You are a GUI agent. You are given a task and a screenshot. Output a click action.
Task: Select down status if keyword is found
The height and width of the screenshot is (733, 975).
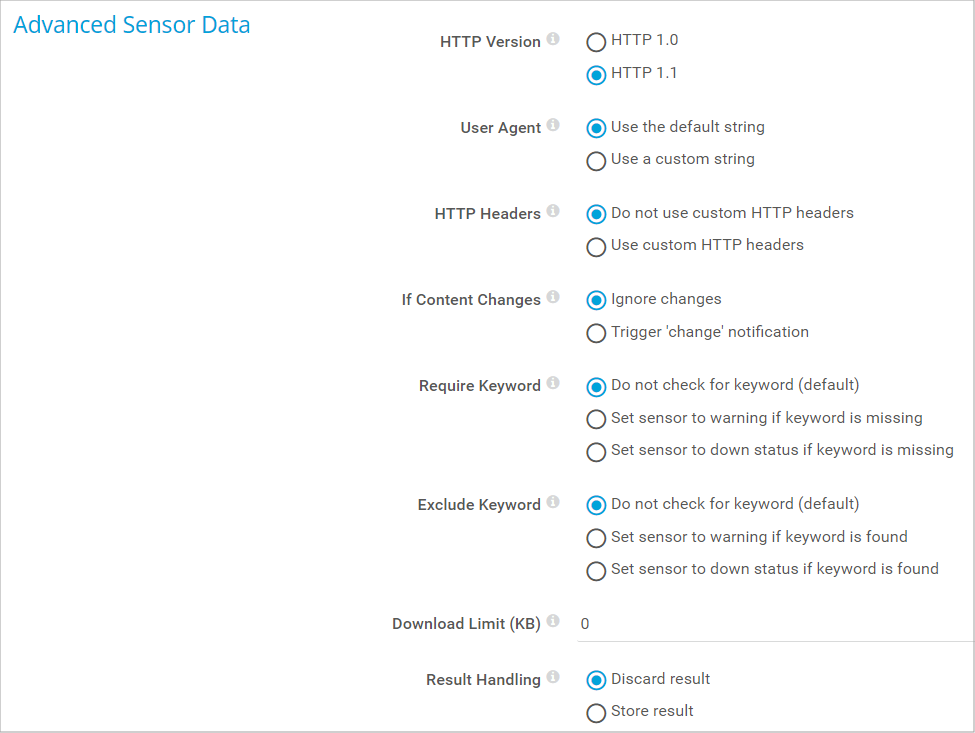click(x=596, y=570)
